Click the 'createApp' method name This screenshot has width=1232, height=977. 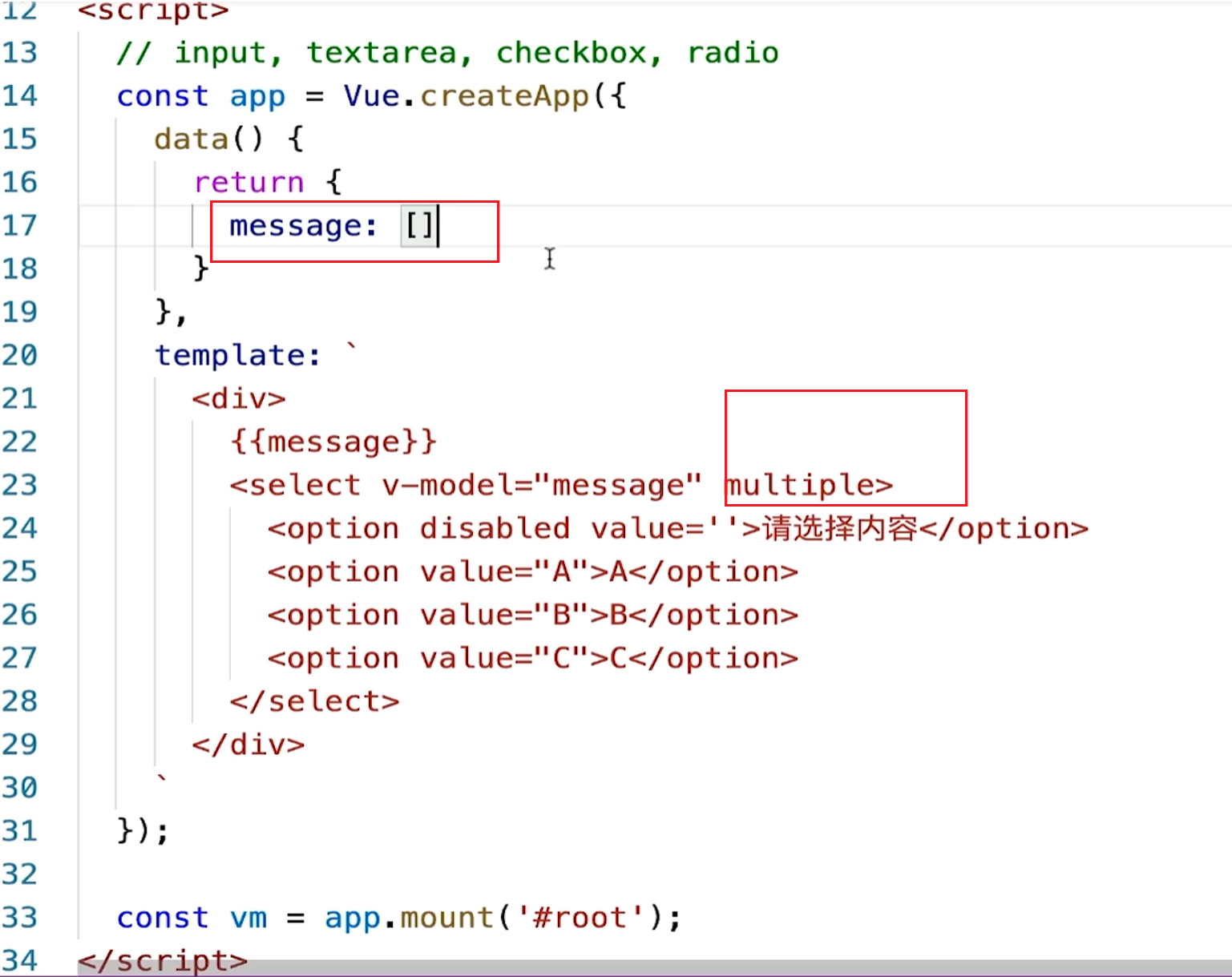pyautogui.click(x=505, y=96)
